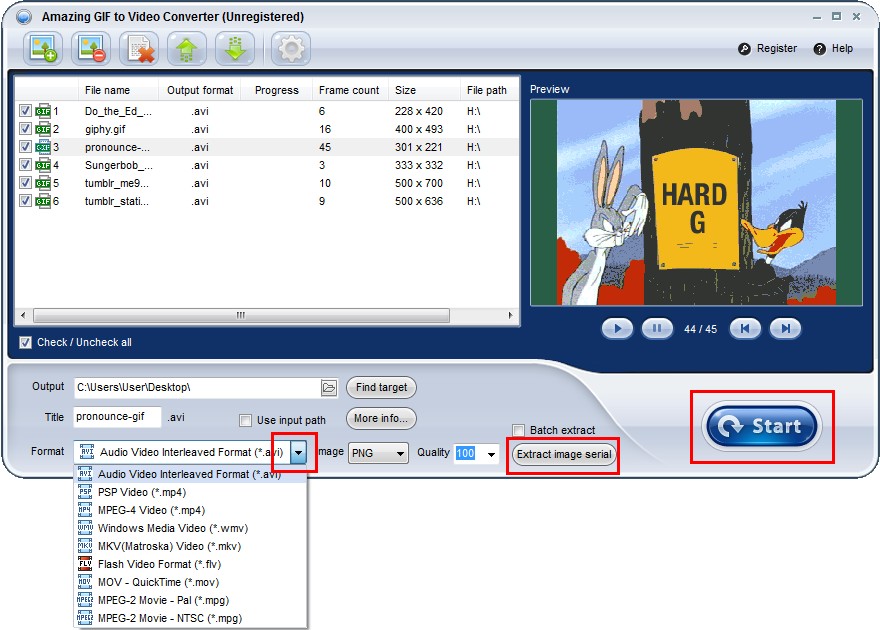The image size is (880, 630).
Task: Open the Quality 100 dropdown arrow
Action: point(491,454)
